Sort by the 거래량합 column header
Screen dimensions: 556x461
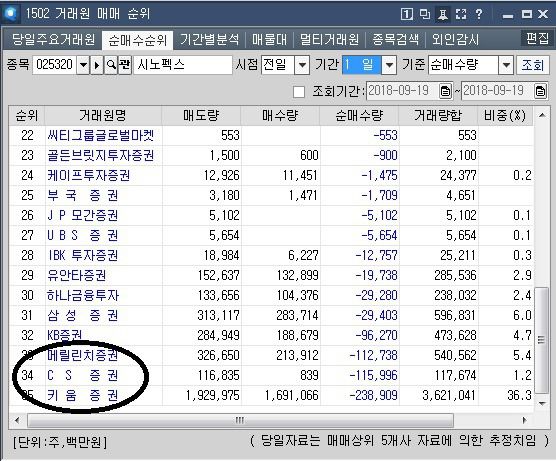click(x=439, y=115)
